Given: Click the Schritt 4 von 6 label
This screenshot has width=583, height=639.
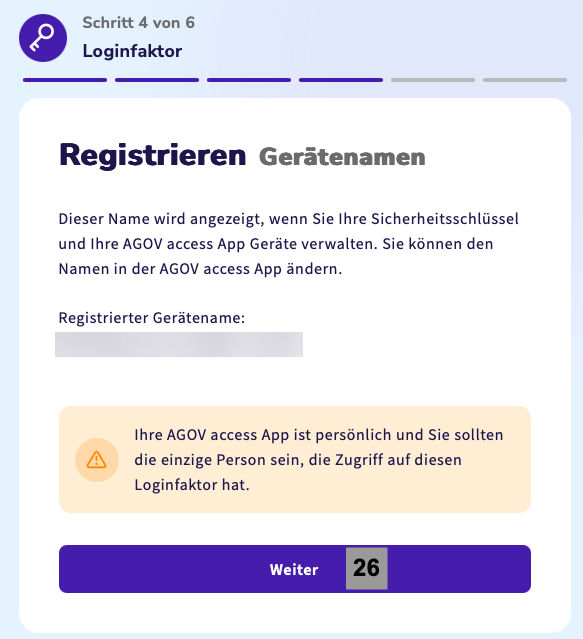Looking at the screenshot, I should (x=139, y=23).
